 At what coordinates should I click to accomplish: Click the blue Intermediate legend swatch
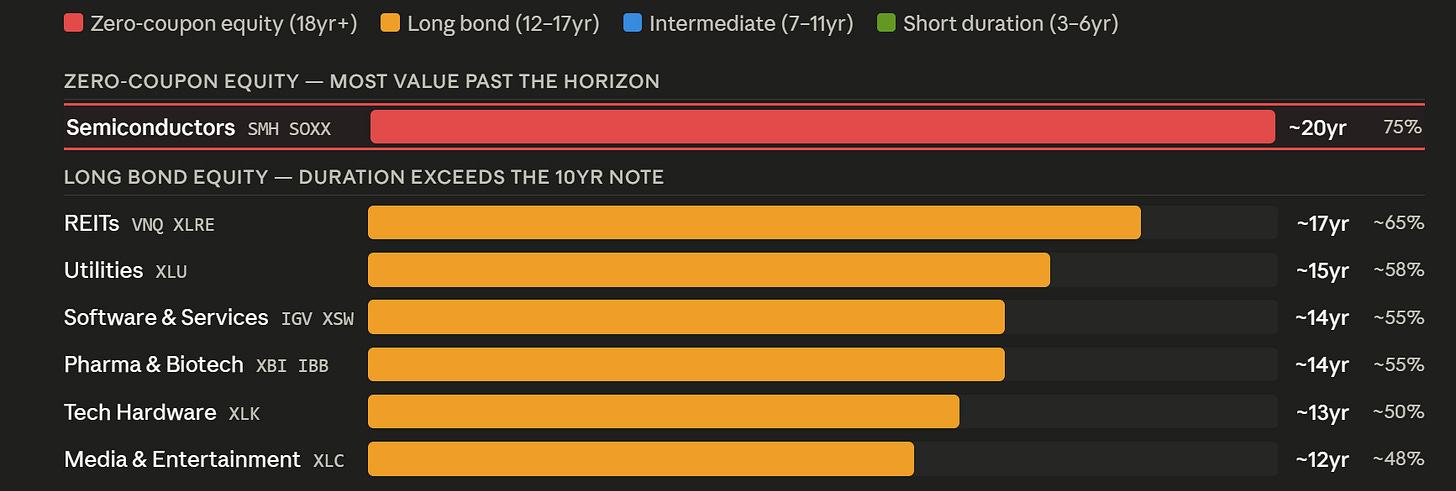coord(632,23)
